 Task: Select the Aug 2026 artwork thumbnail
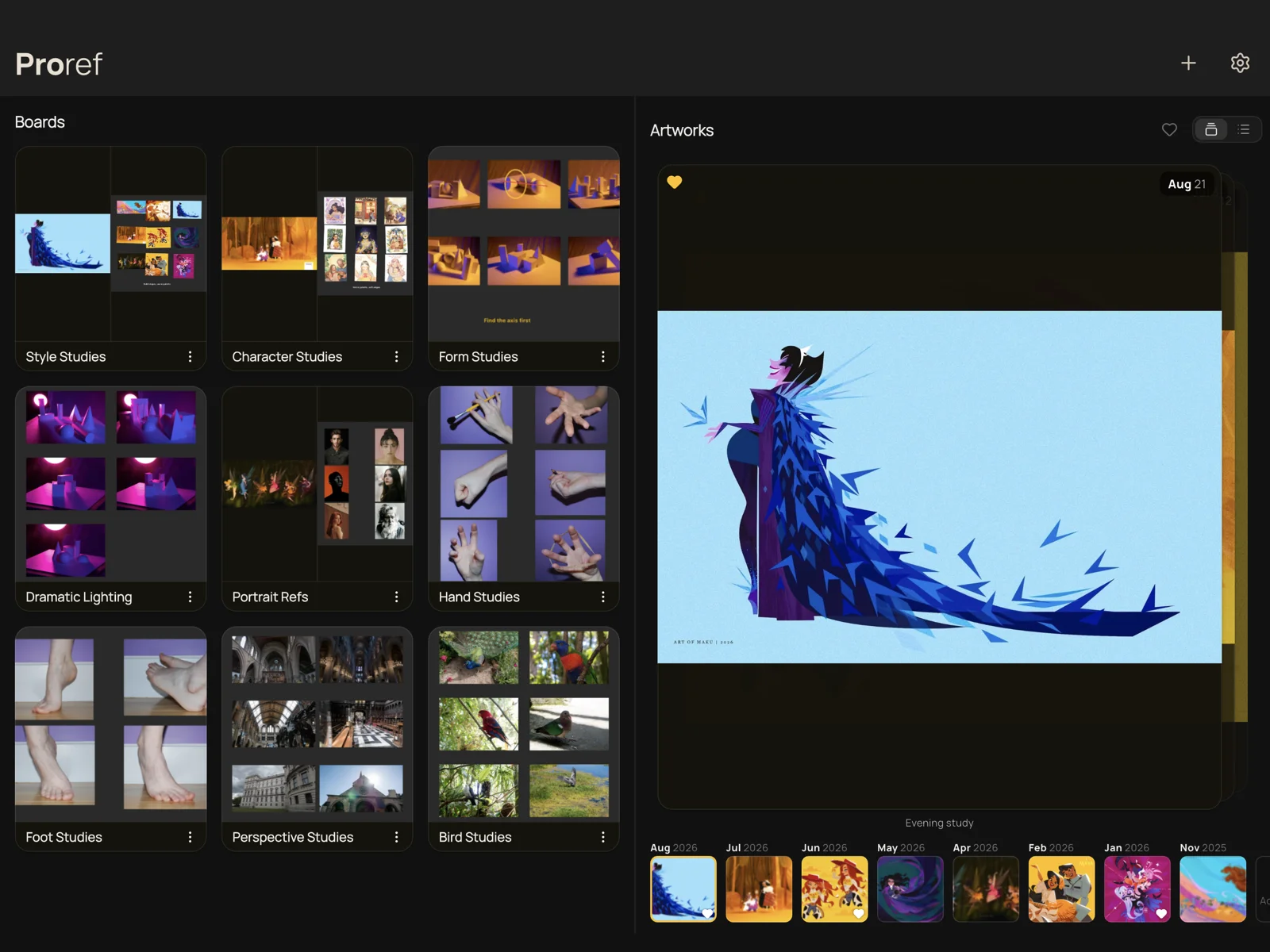pos(683,889)
